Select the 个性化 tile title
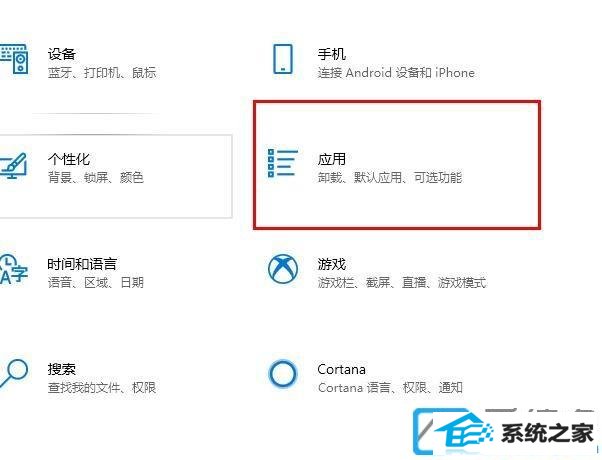 point(69,159)
